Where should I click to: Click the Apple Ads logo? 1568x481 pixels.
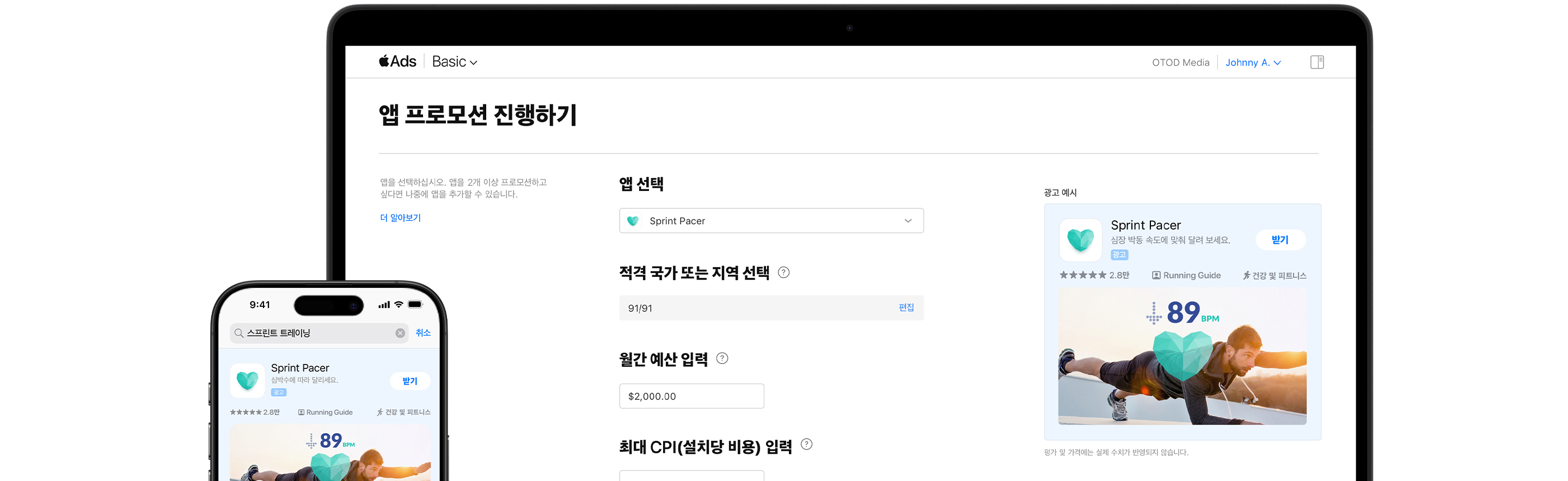point(397,61)
